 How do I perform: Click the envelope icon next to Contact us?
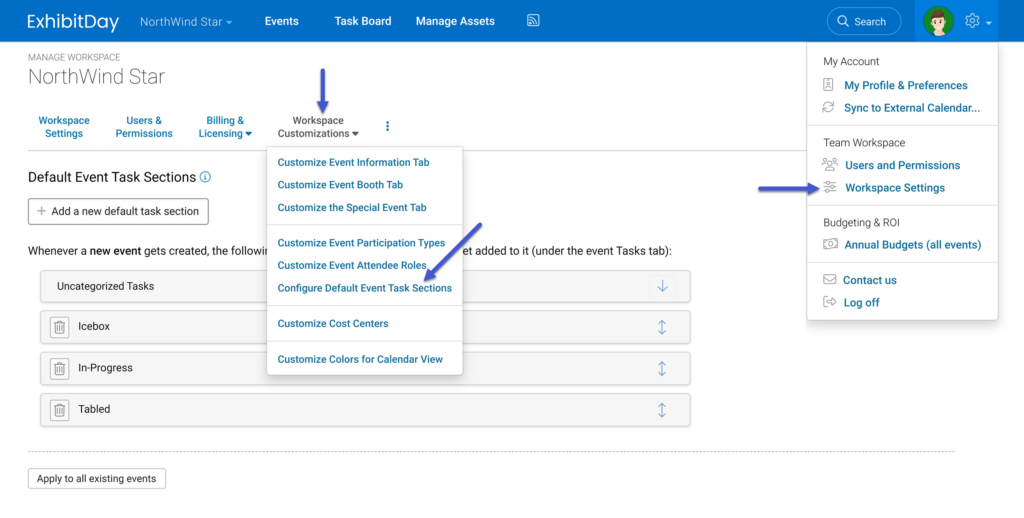829,280
